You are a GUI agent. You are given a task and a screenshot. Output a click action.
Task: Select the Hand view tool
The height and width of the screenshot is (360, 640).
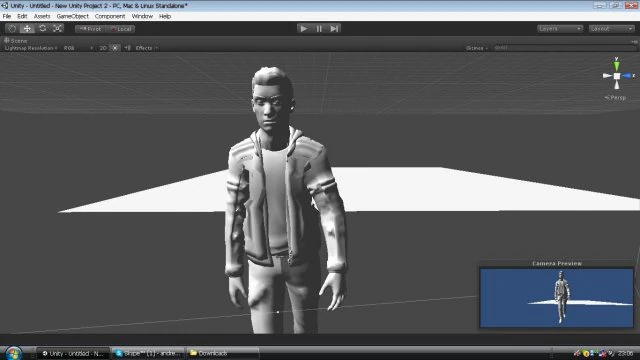(x=12, y=29)
